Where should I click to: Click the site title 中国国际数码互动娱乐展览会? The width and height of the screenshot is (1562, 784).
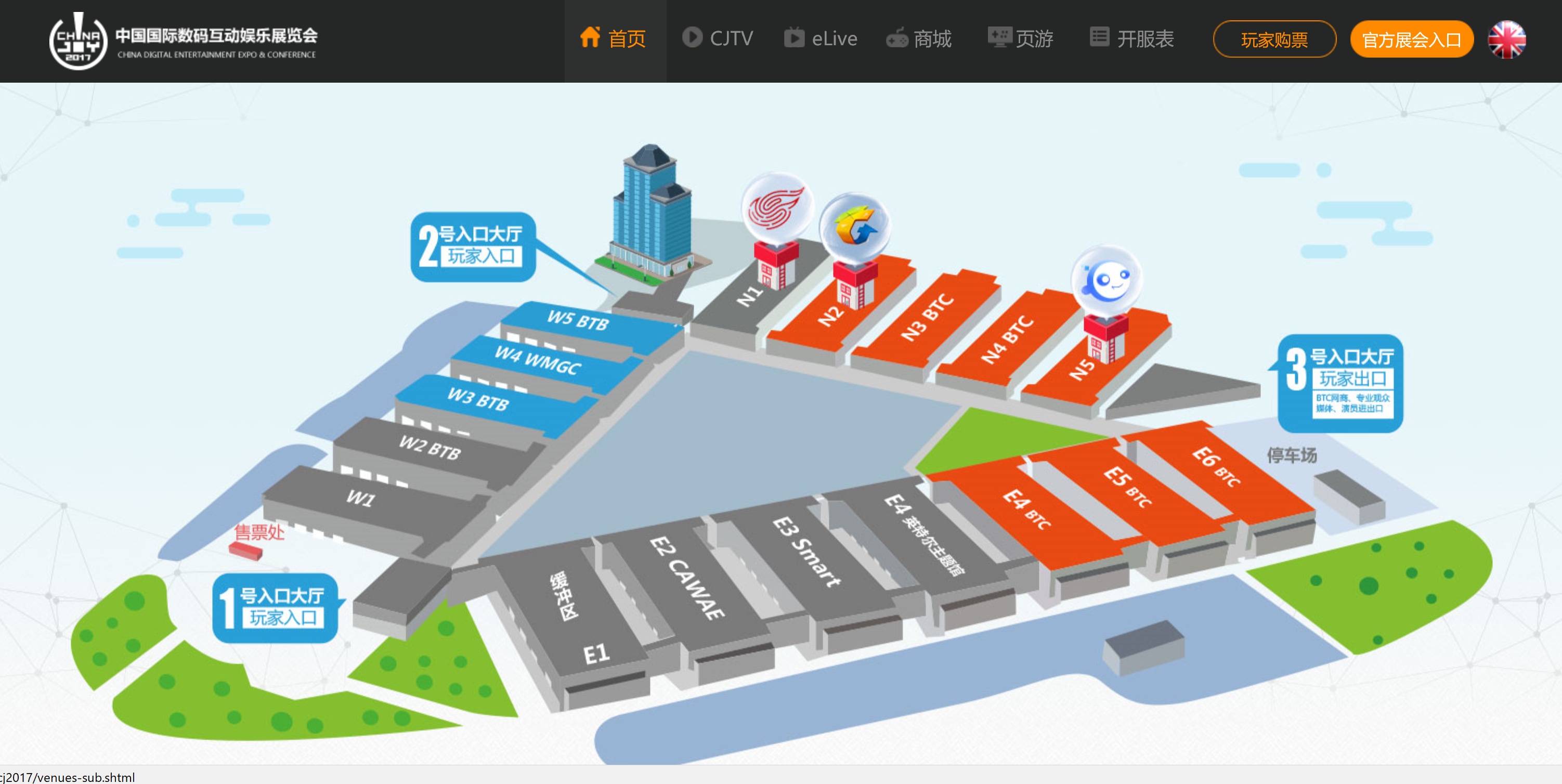pos(216,35)
